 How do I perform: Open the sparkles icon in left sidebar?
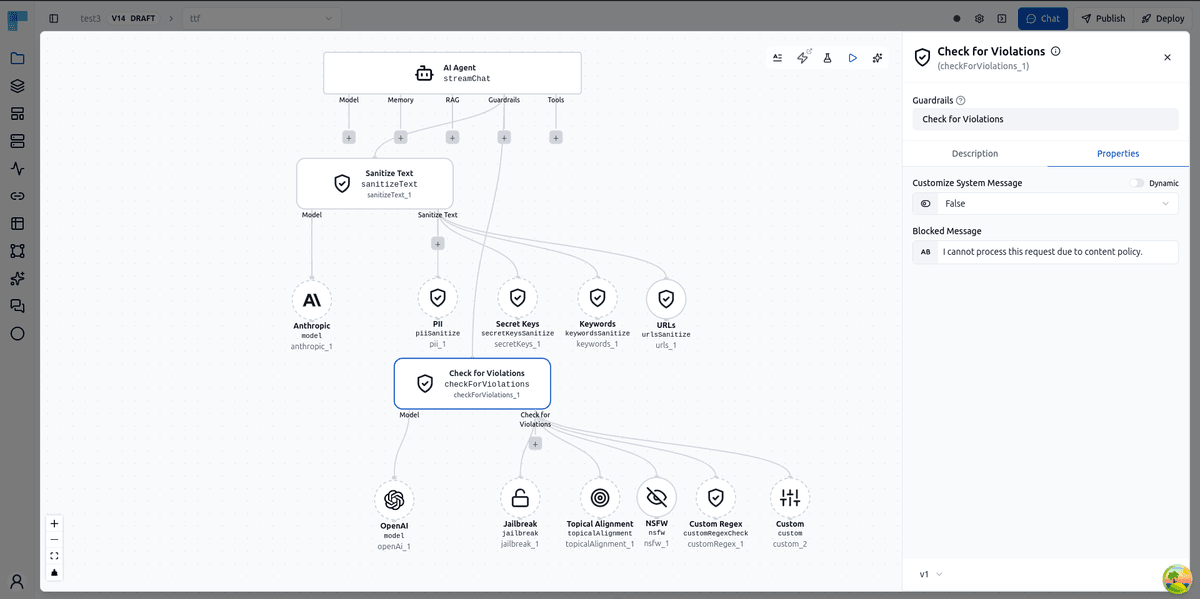coord(17,279)
